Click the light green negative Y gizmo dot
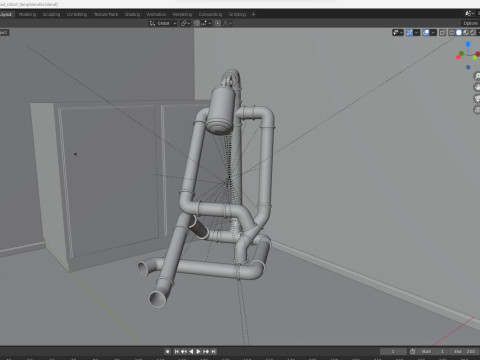This screenshot has height=360, width=480. coord(475,58)
